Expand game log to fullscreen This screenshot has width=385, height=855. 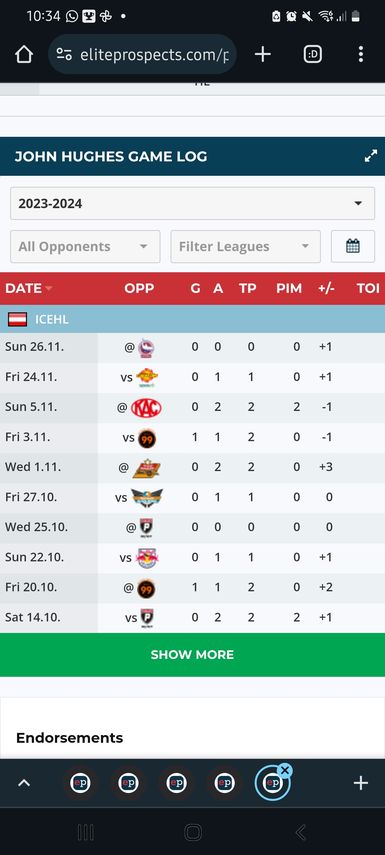coord(371,156)
